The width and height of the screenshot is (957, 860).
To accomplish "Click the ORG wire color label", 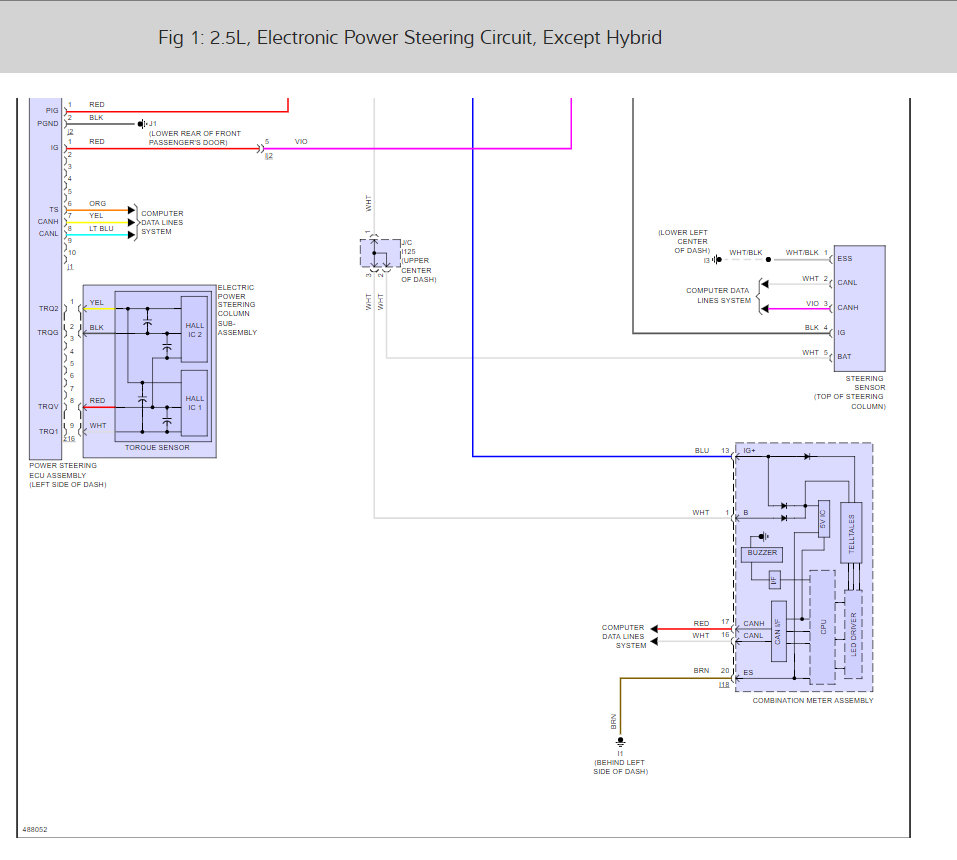I will [98, 204].
